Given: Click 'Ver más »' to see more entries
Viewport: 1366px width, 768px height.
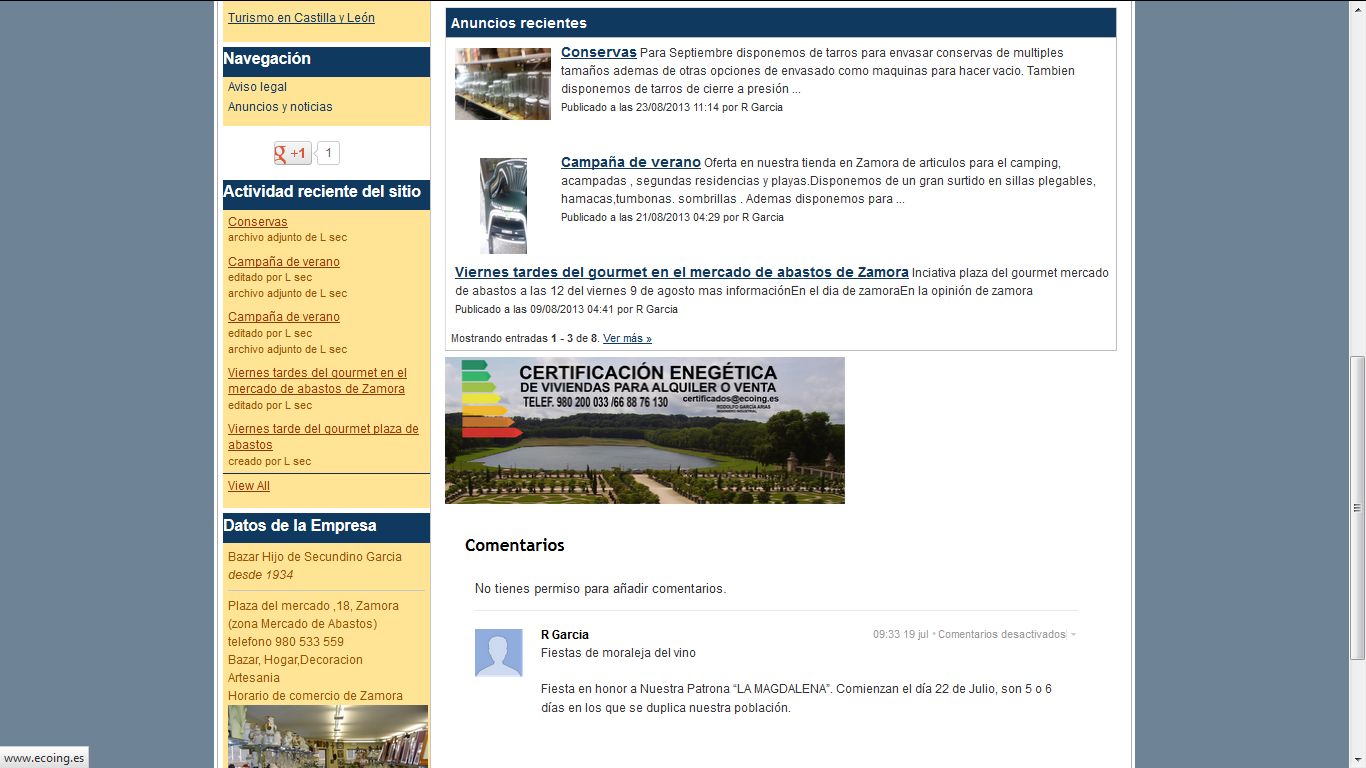Looking at the screenshot, I should coord(627,339).
